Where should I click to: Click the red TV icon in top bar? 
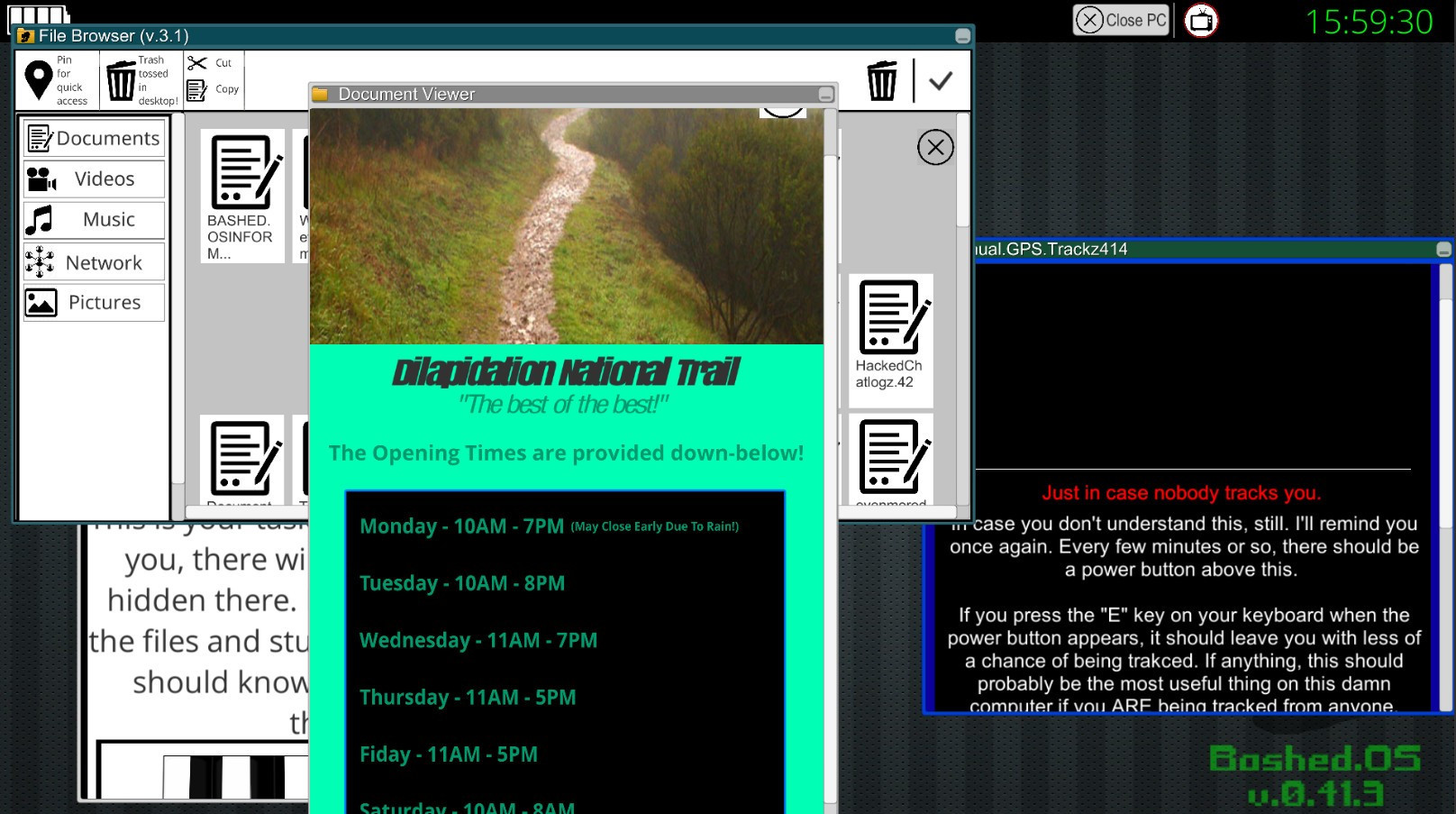[1201, 21]
